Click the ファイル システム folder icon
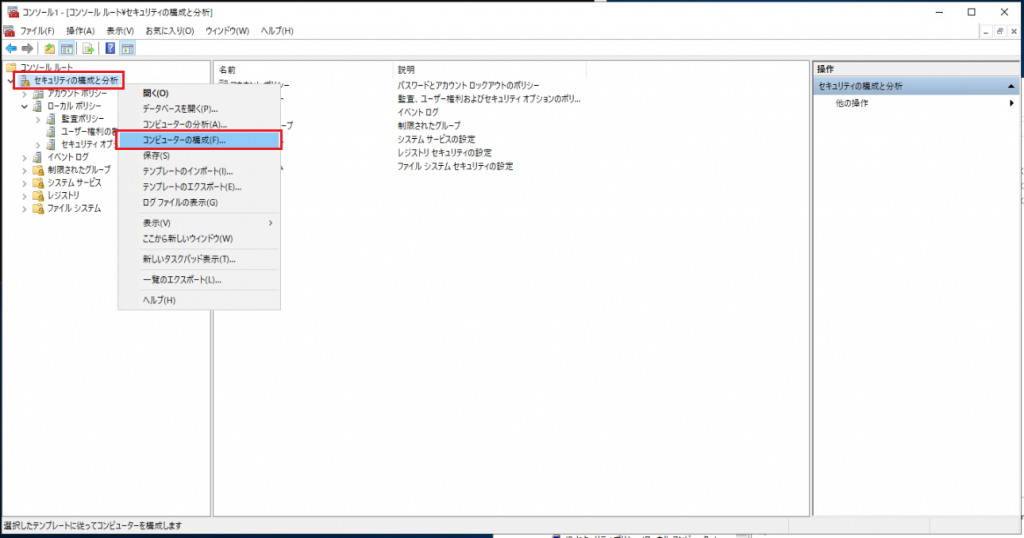1024x538 pixels. pyautogui.click(x=38, y=208)
